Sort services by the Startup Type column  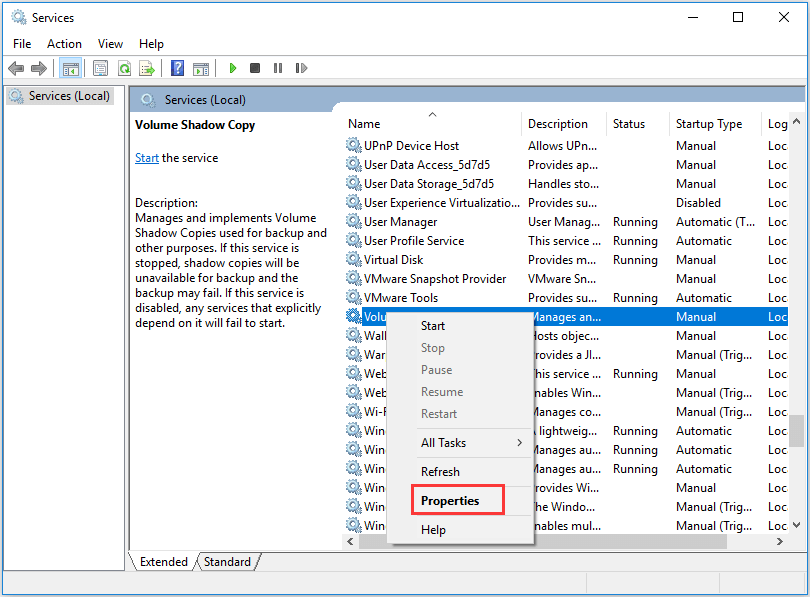709,124
